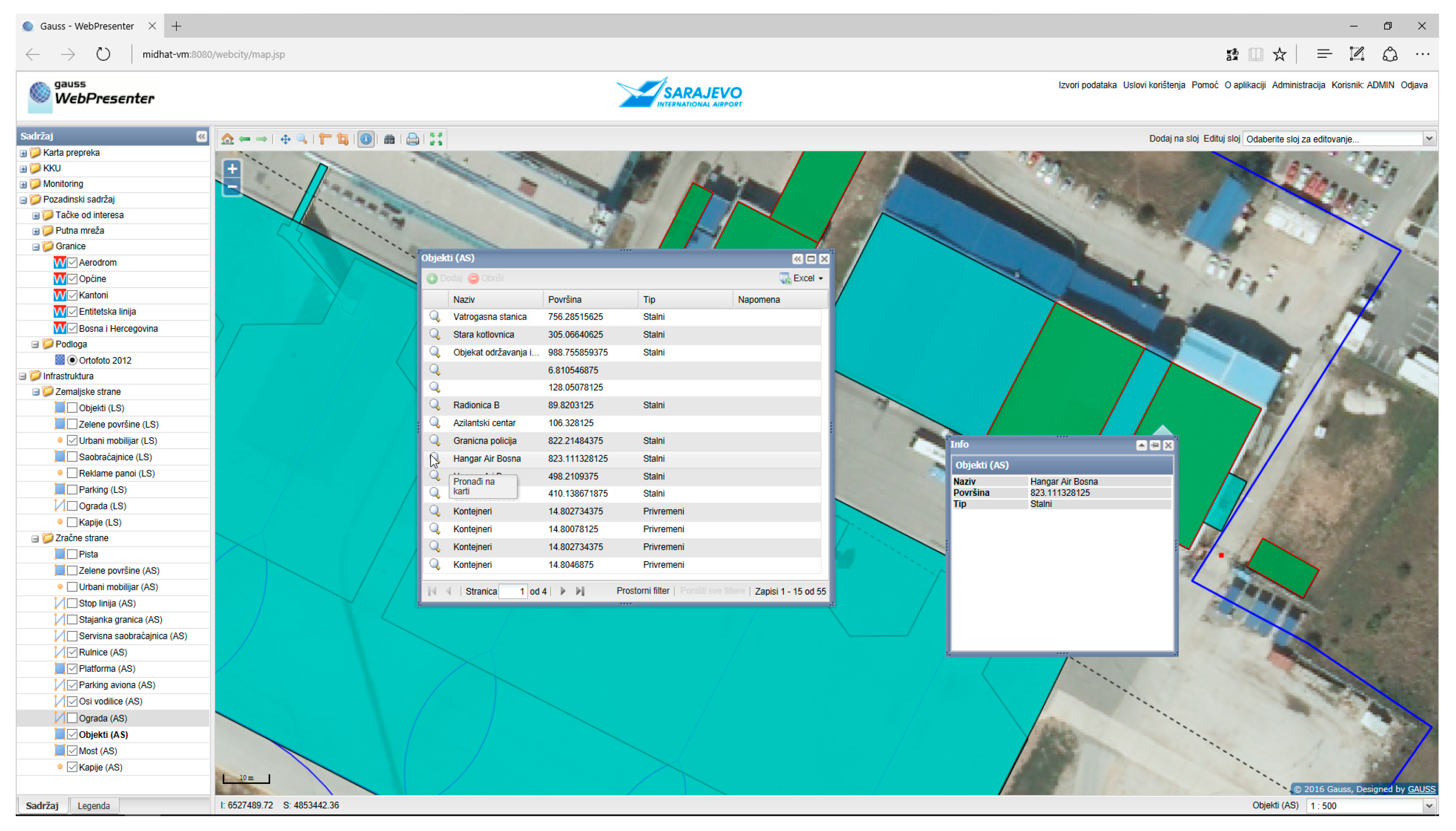
Task: Toggle fullscreen map with green arrows icon
Action: [x=436, y=139]
